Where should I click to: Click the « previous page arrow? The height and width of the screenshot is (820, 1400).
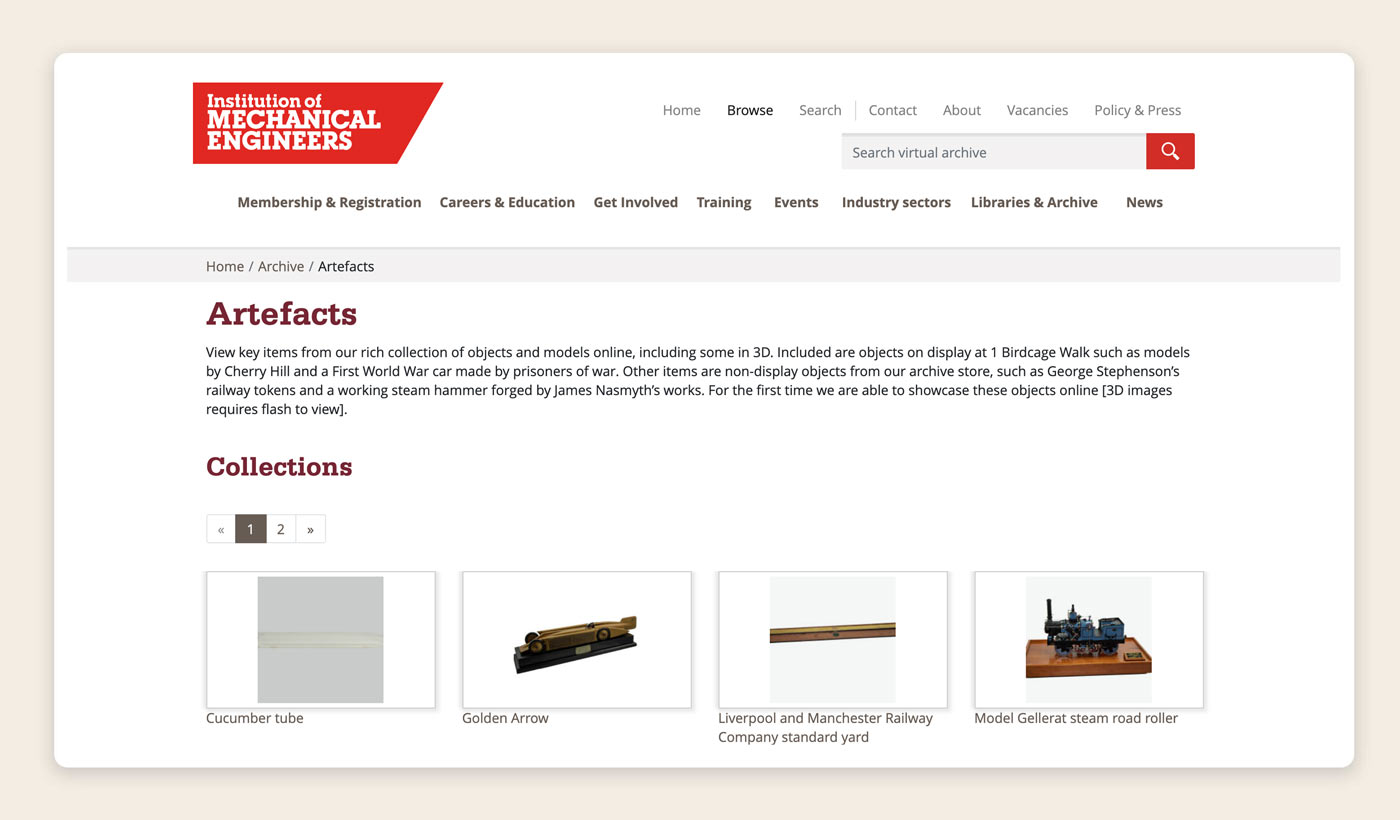point(221,529)
